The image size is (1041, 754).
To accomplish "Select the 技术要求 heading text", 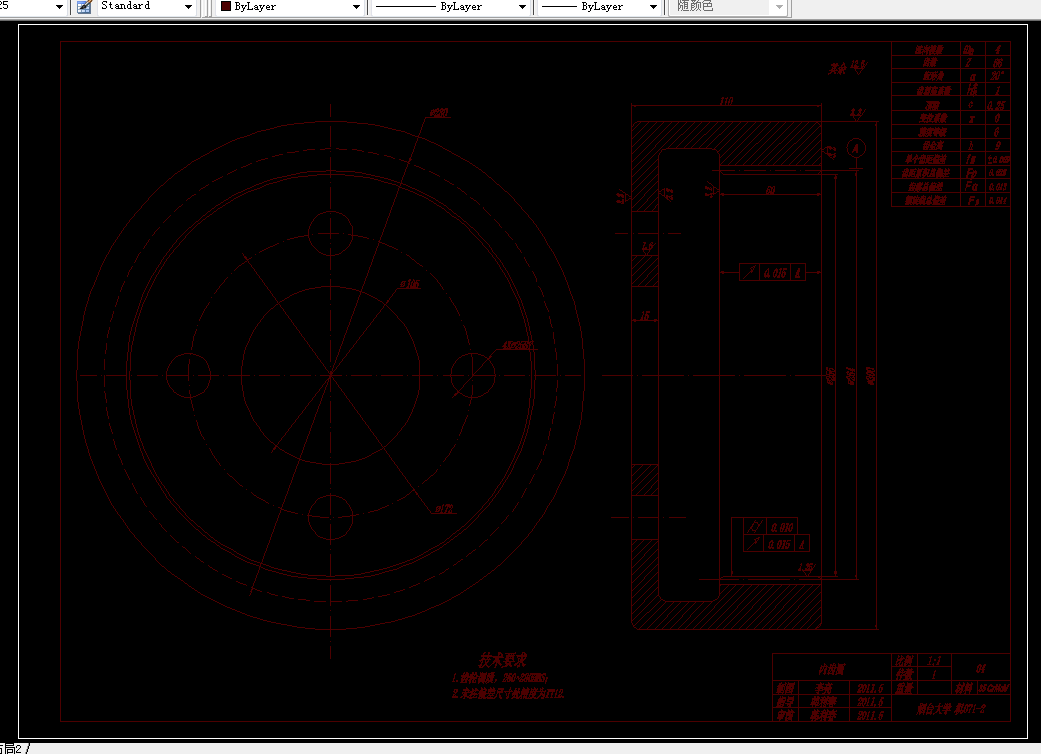I will click(503, 660).
